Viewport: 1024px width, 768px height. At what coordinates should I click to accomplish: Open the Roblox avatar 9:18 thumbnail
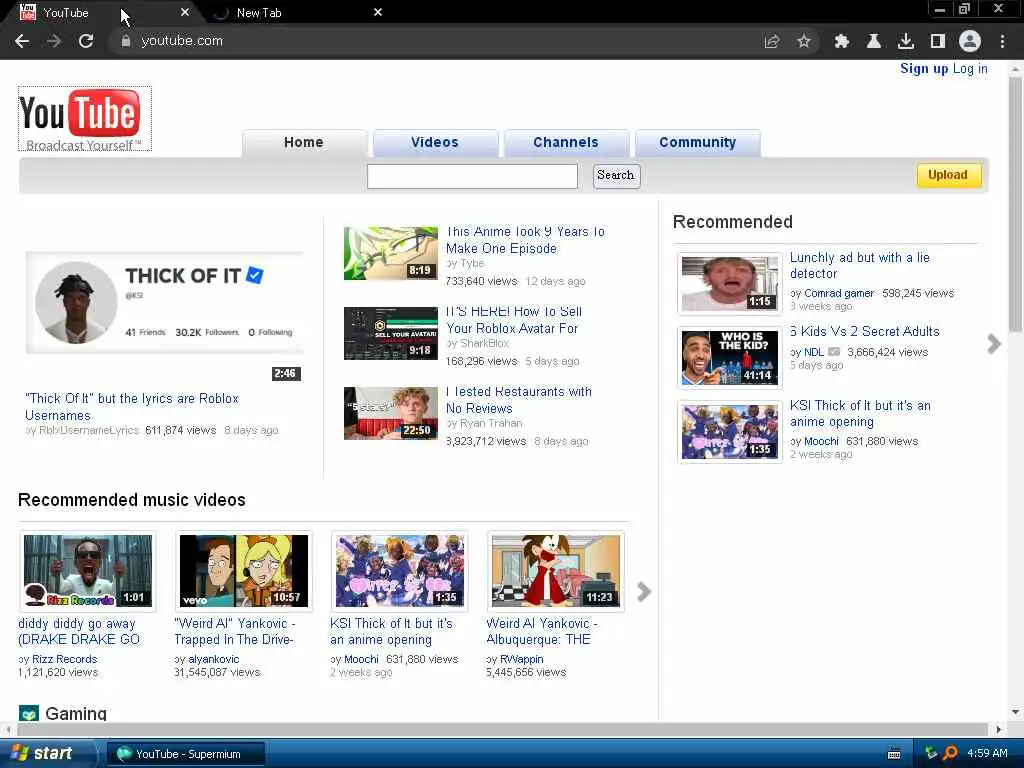(391, 333)
